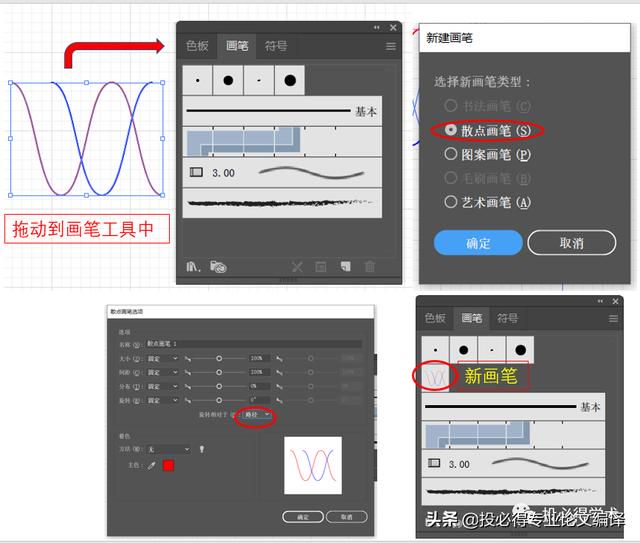Select fourth largest round brush in upper panel
Image resolution: width=640 pixels, height=543 pixels.
coord(290,80)
